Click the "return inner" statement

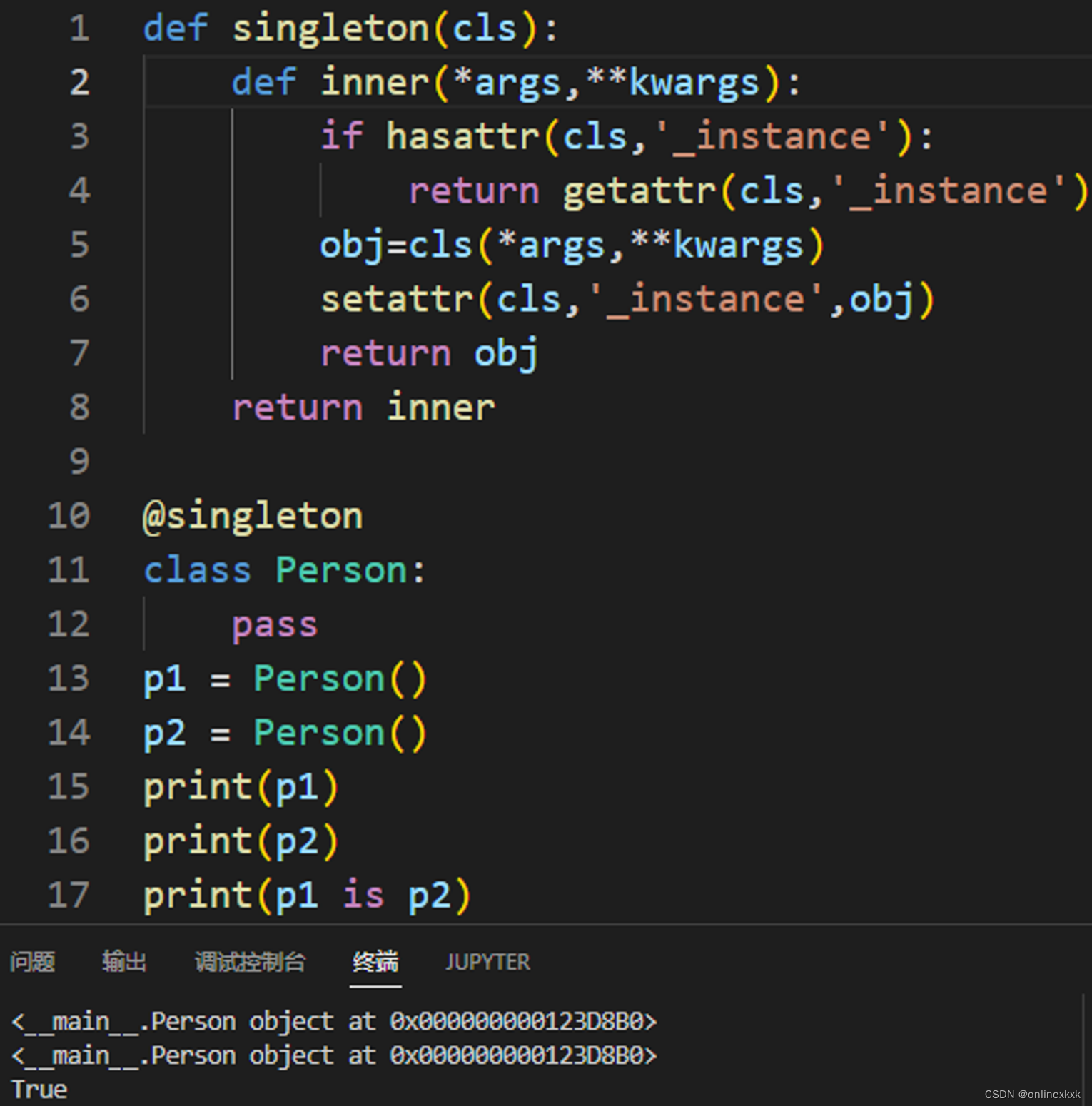(x=362, y=407)
